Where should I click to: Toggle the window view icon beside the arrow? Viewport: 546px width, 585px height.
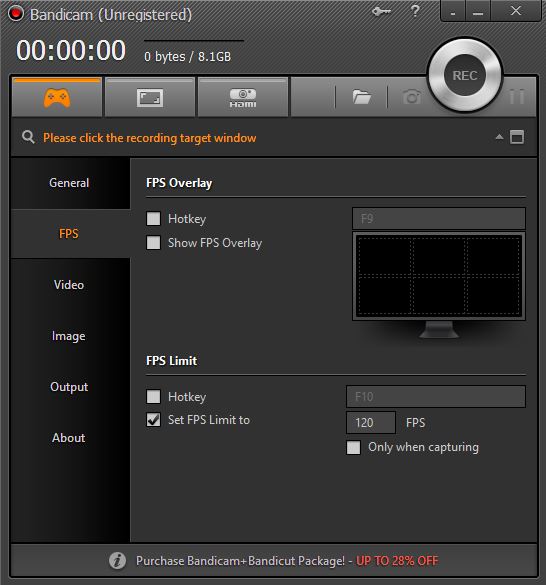tap(517, 137)
